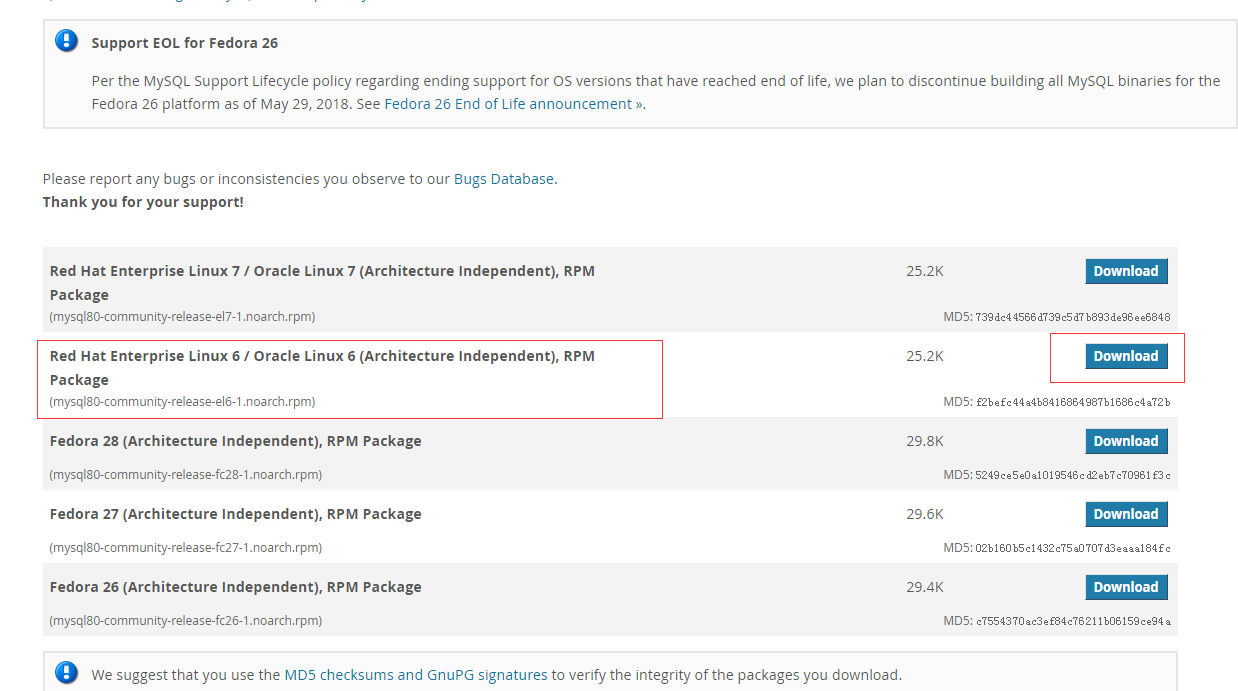Click the file name mysql80-community-release-el6-1.noarch.rpm

tap(182, 402)
